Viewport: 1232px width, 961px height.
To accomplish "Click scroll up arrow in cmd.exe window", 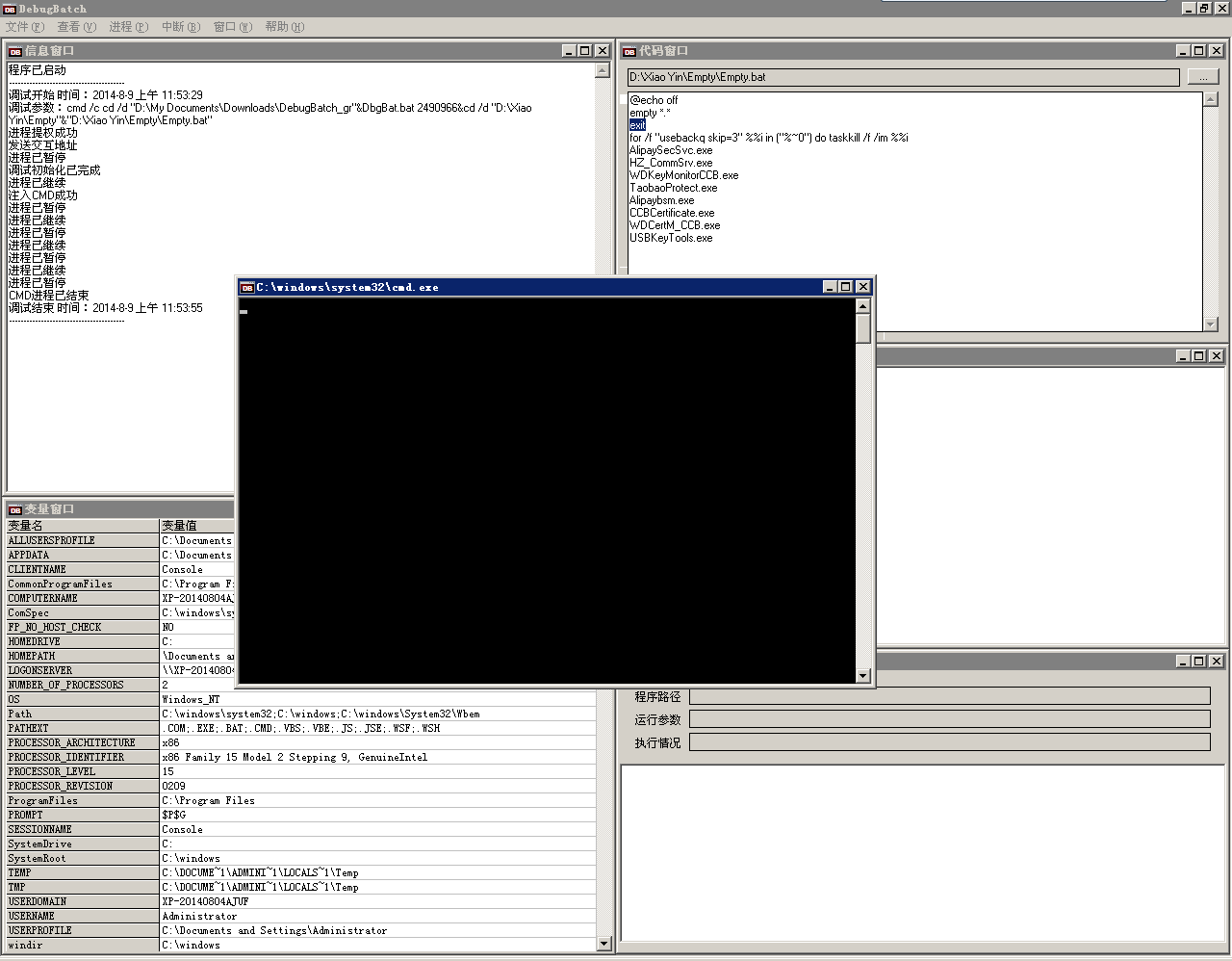I will click(x=863, y=306).
